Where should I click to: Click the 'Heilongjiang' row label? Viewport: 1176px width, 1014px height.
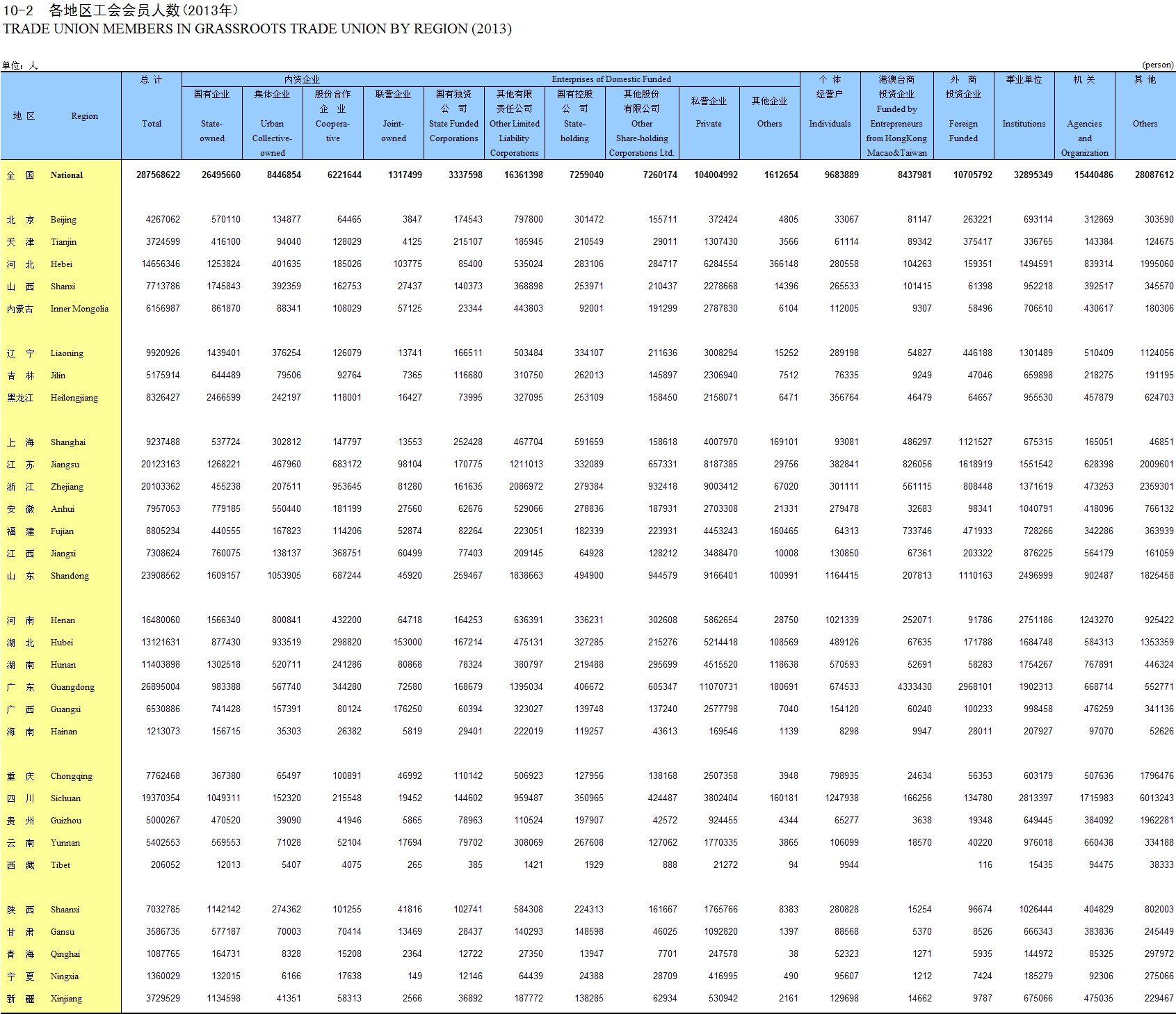(74, 398)
